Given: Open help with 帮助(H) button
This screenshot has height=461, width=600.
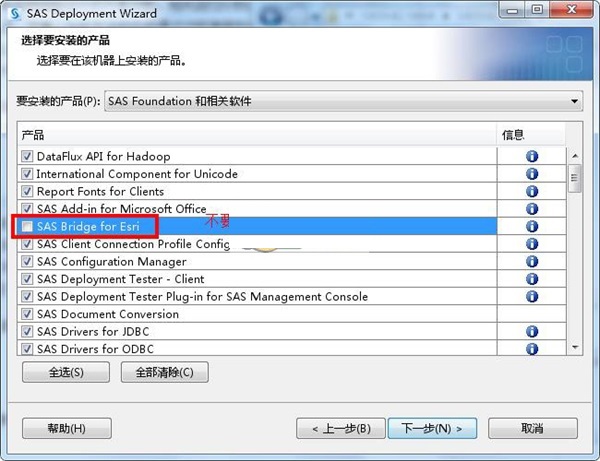Looking at the screenshot, I should 67,428.
